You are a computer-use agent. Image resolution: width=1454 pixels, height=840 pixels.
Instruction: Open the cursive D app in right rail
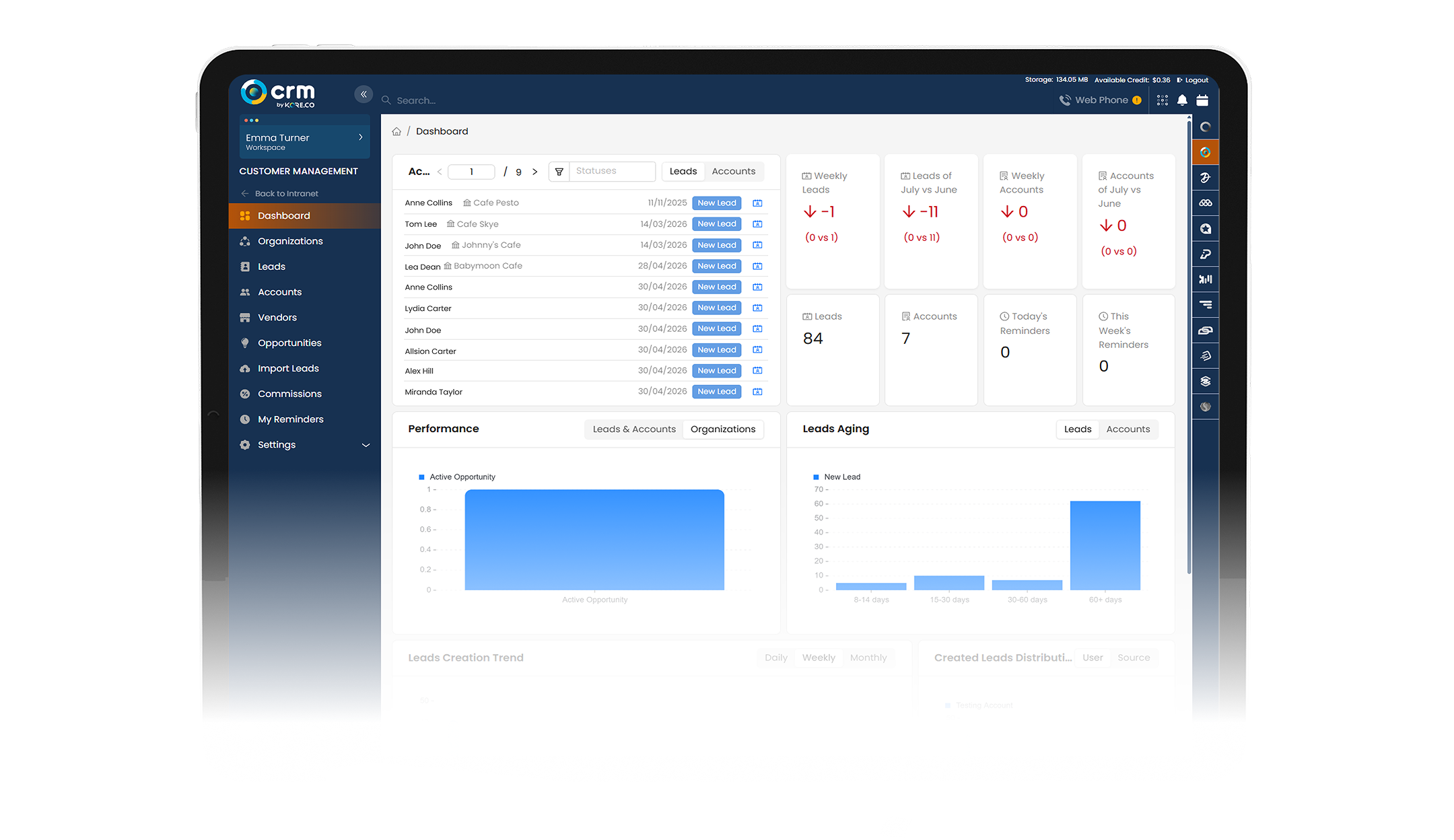point(1205,178)
